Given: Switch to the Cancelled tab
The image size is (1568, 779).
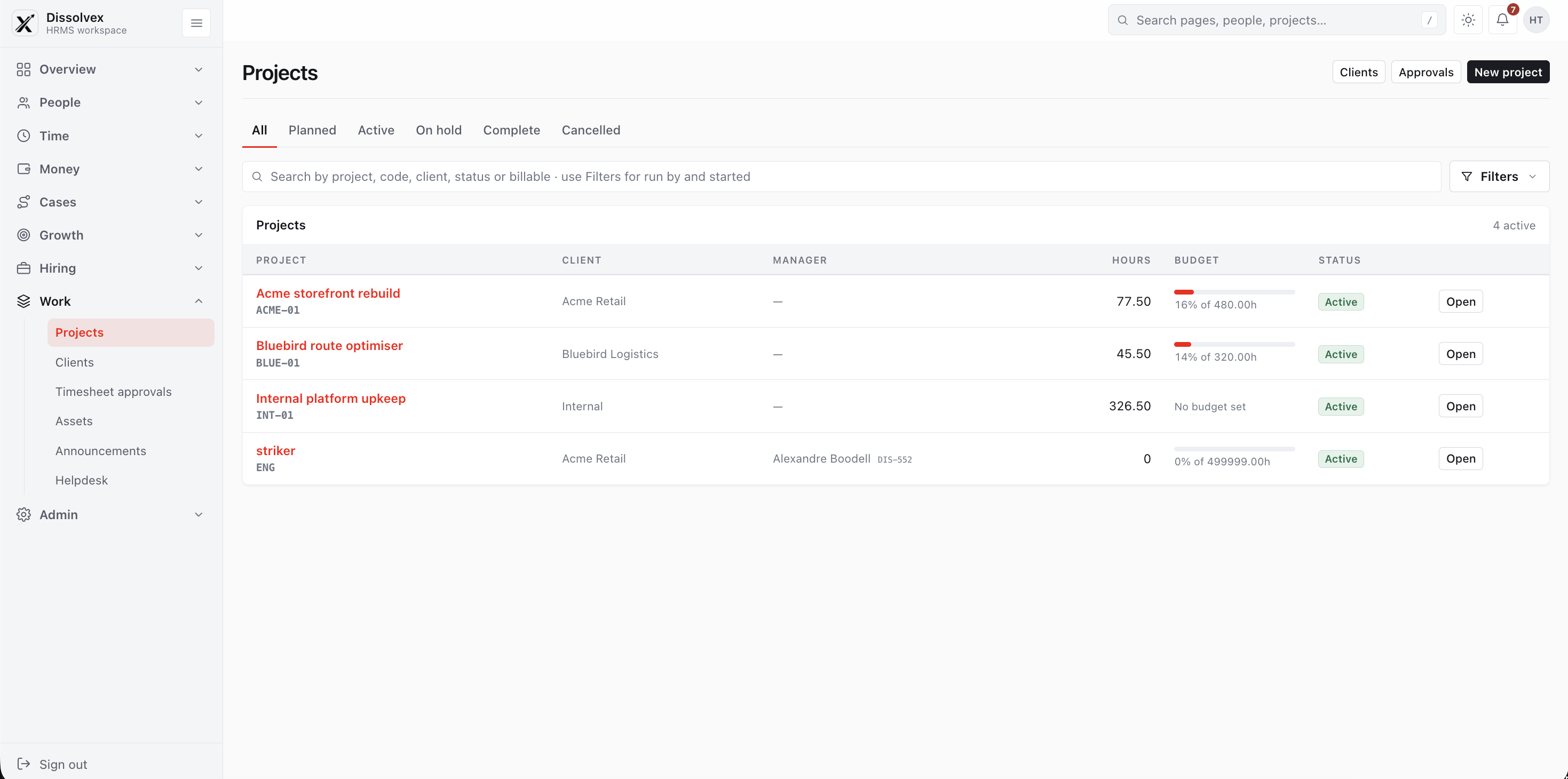Looking at the screenshot, I should (x=591, y=130).
